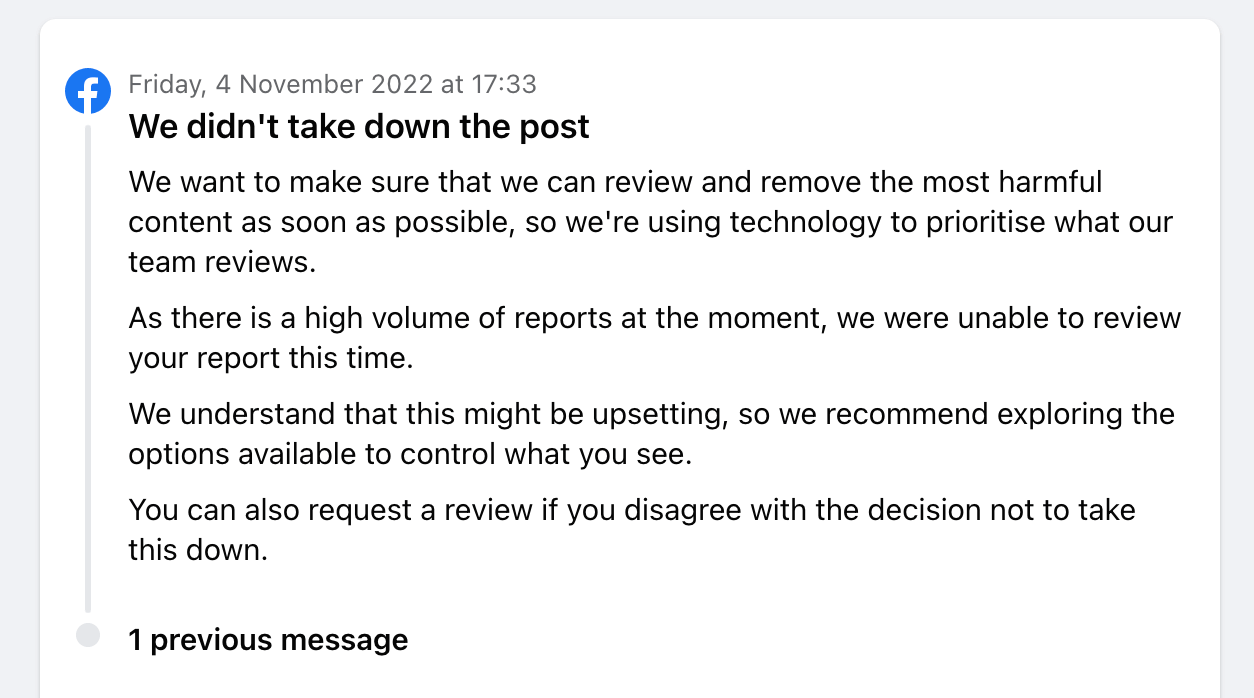Image resolution: width=1254 pixels, height=698 pixels.
Task: Click the paragraph starting "You can also request"
Action: coord(632,529)
